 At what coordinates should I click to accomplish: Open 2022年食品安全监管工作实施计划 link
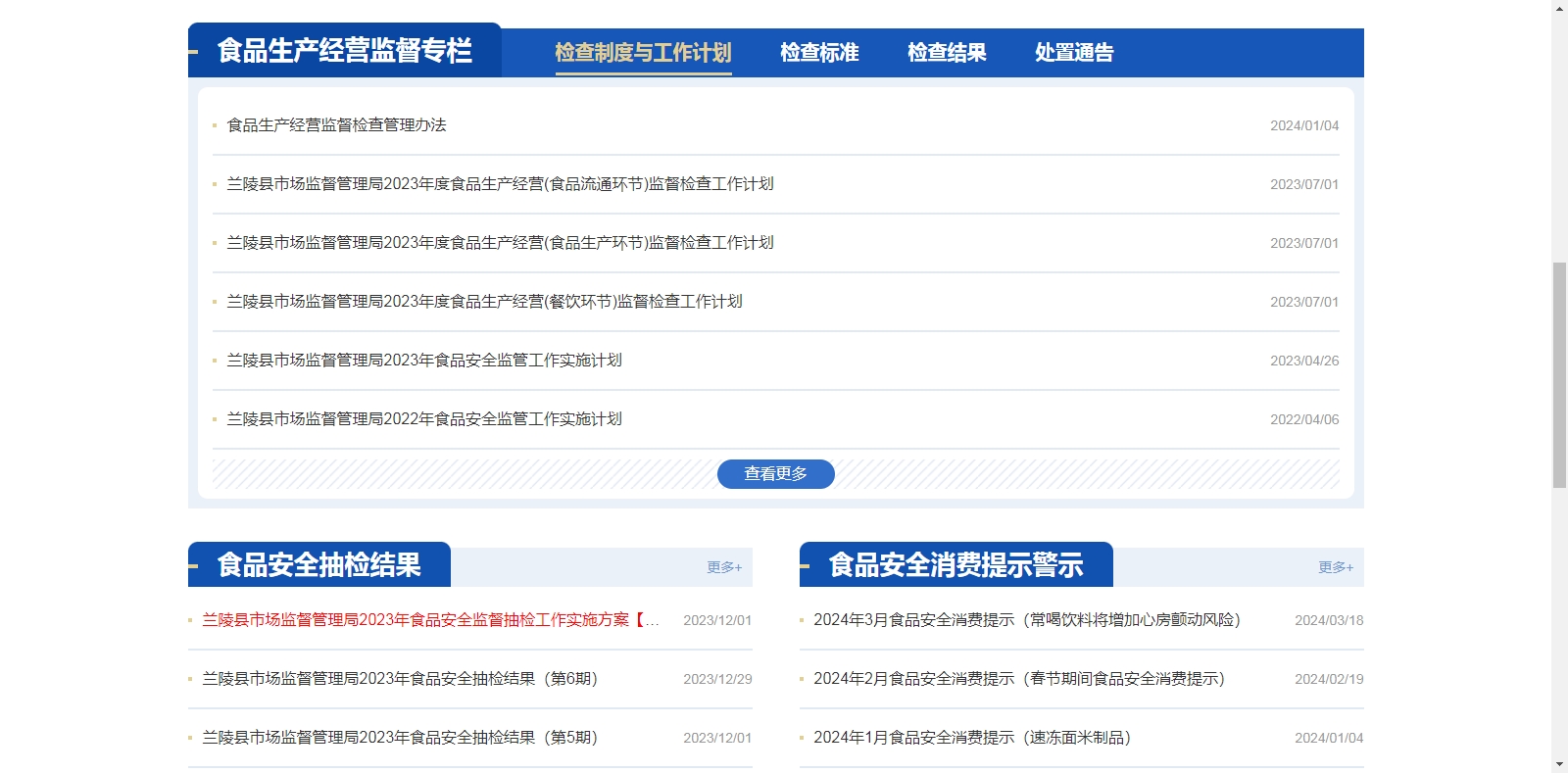coord(424,419)
